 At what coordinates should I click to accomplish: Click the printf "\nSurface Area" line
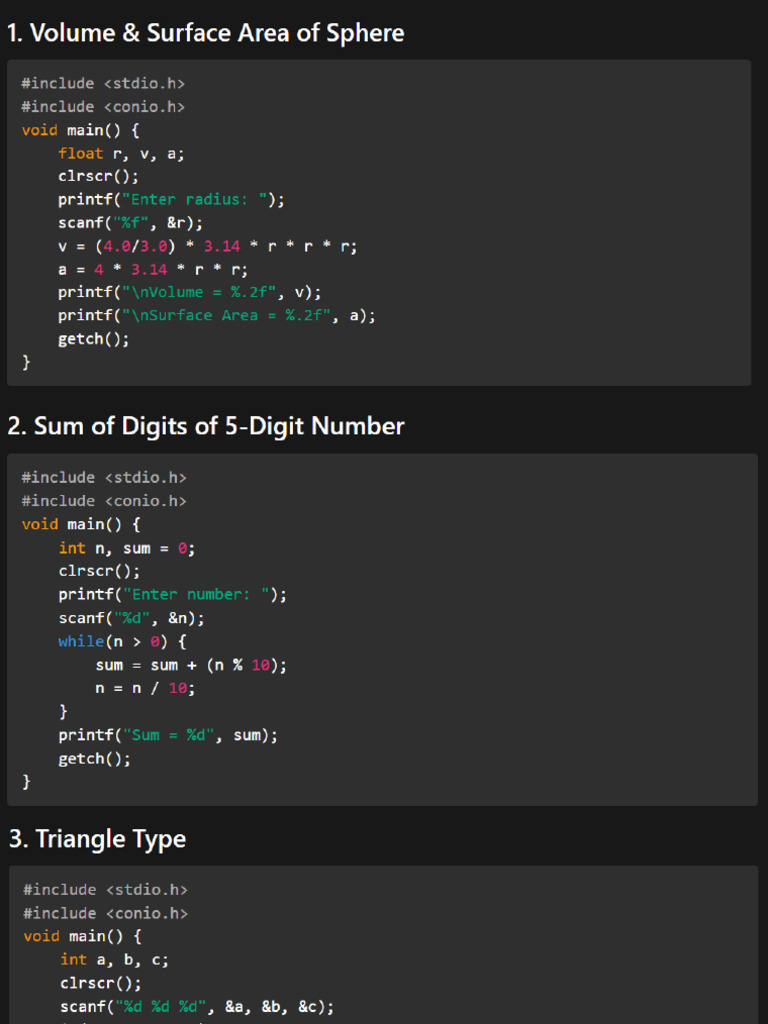(x=217, y=316)
